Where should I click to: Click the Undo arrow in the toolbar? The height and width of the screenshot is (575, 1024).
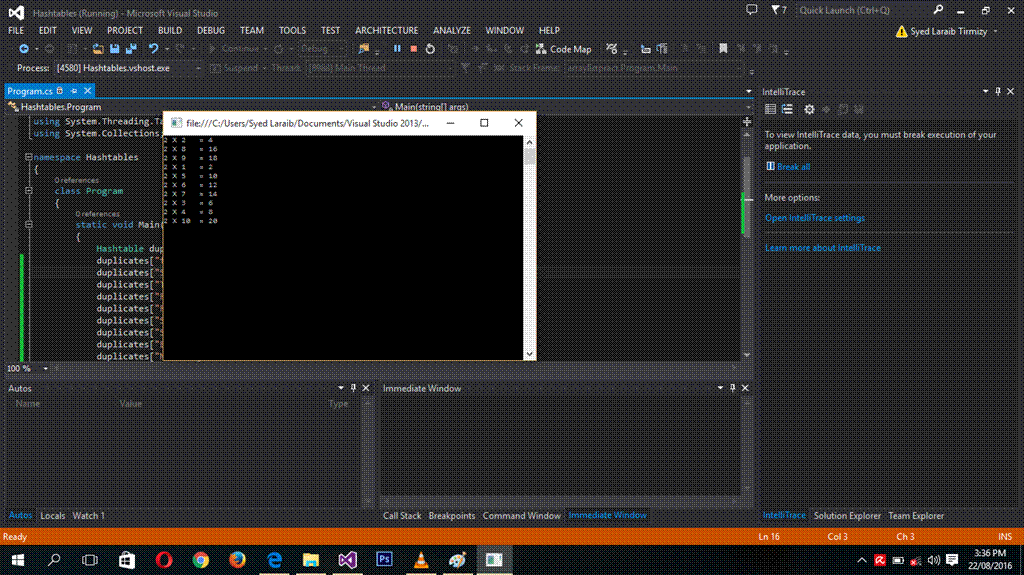[x=154, y=48]
